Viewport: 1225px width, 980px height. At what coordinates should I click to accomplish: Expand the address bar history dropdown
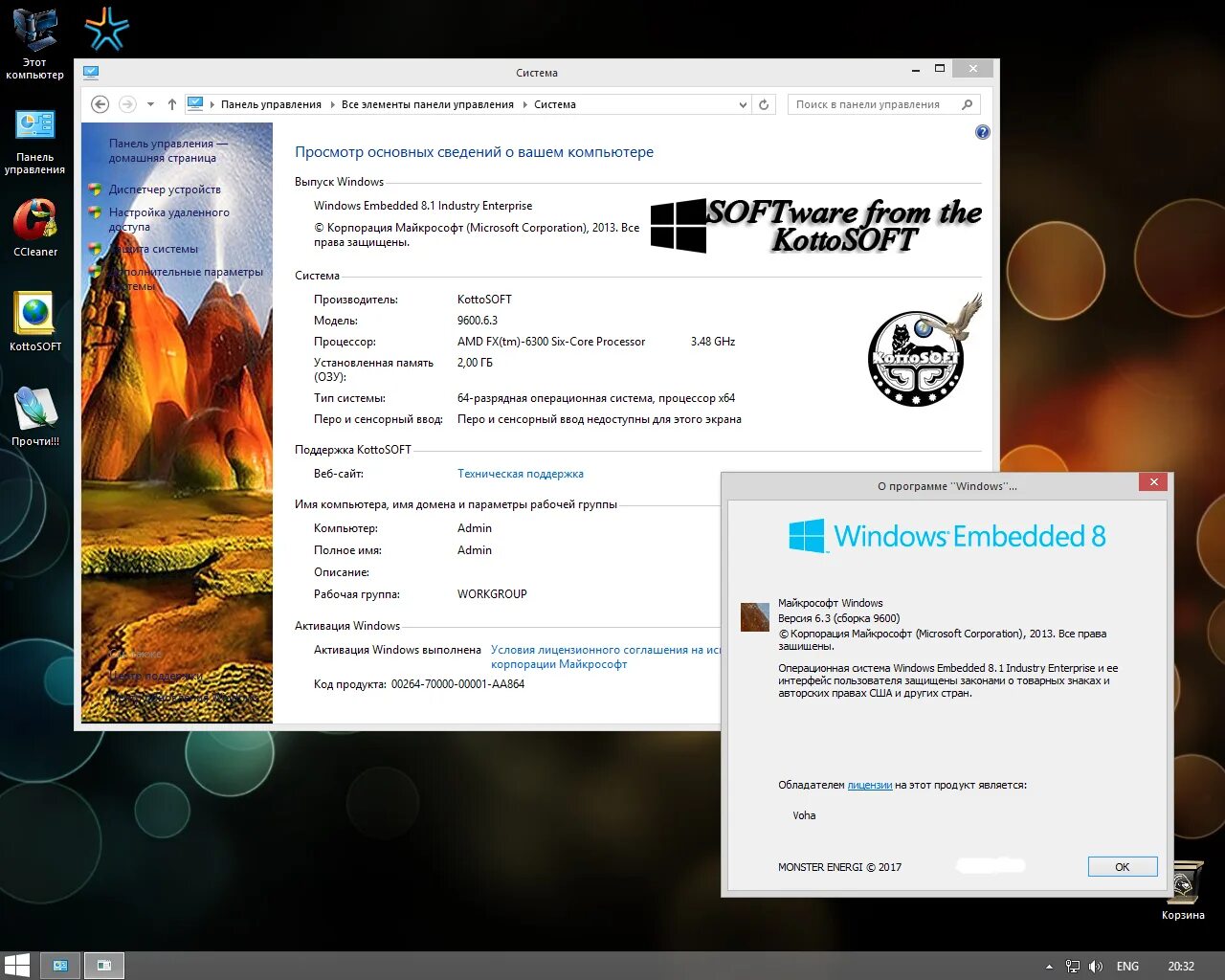click(x=743, y=104)
